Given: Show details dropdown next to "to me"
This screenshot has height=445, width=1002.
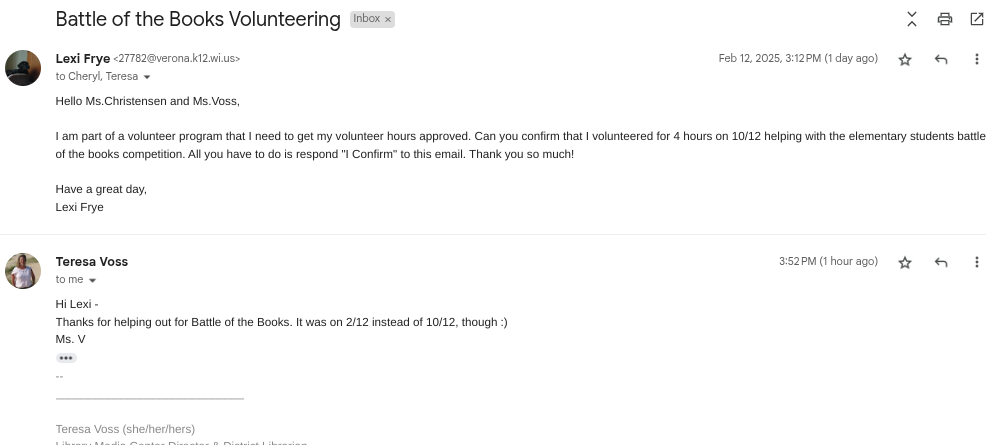Looking at the screenshot, I should click(x=93, y=280).
